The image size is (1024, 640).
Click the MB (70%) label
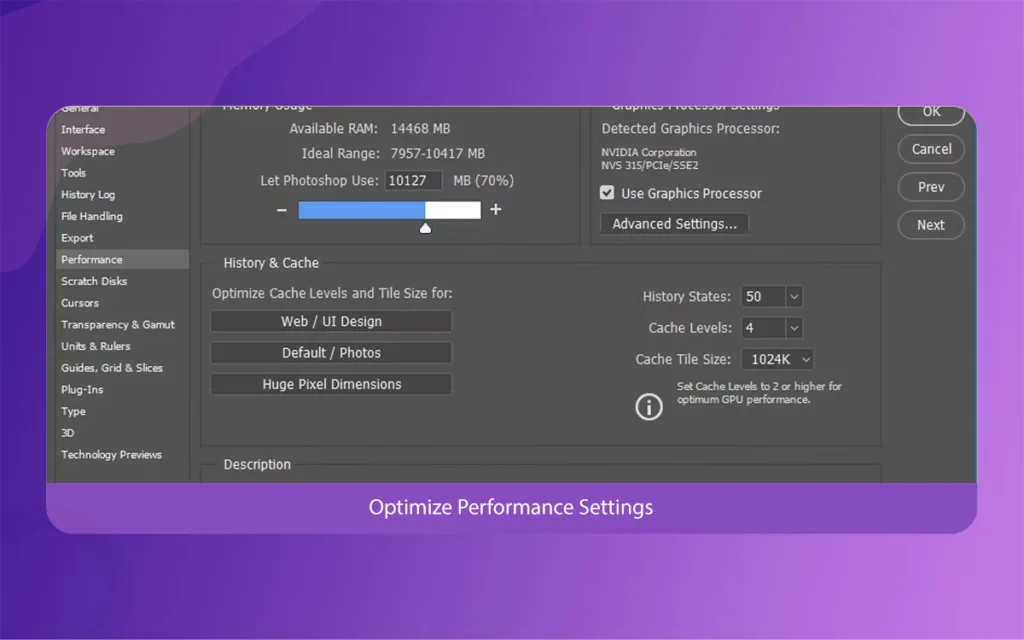pyautogui.click(x=483, y=180)
